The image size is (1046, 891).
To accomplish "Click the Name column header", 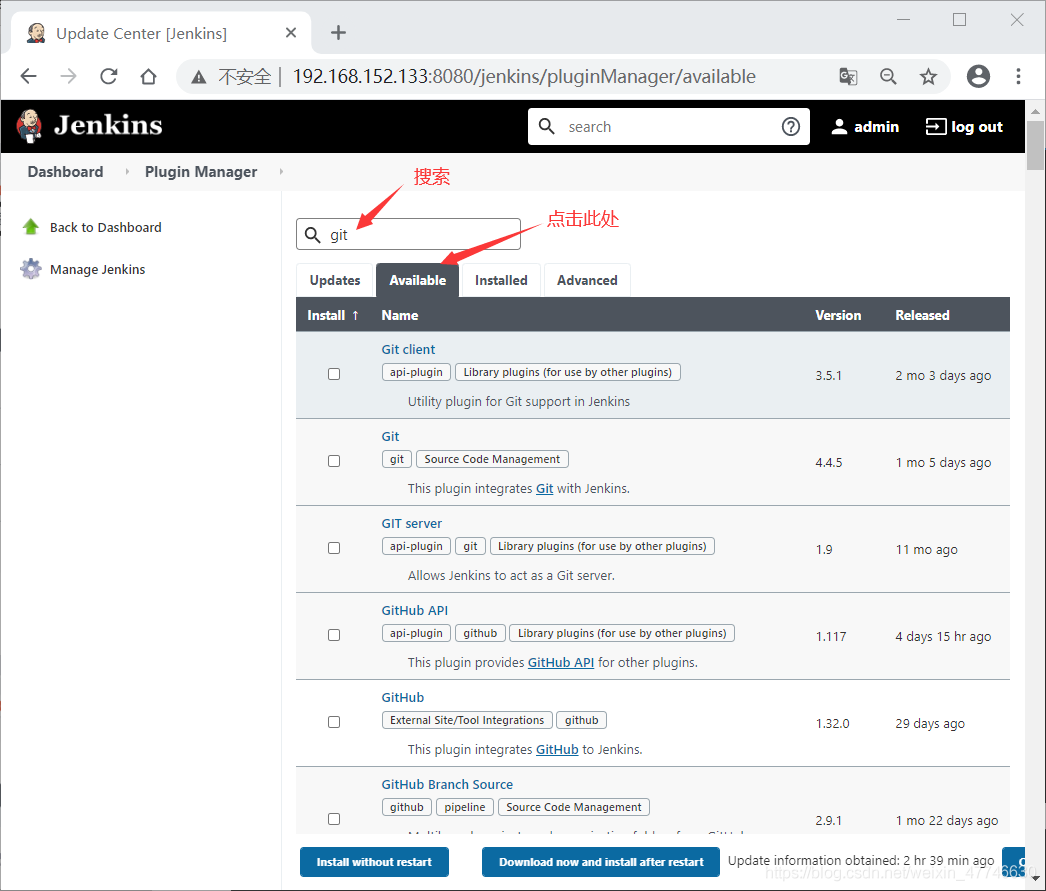I will click(400, 315).
